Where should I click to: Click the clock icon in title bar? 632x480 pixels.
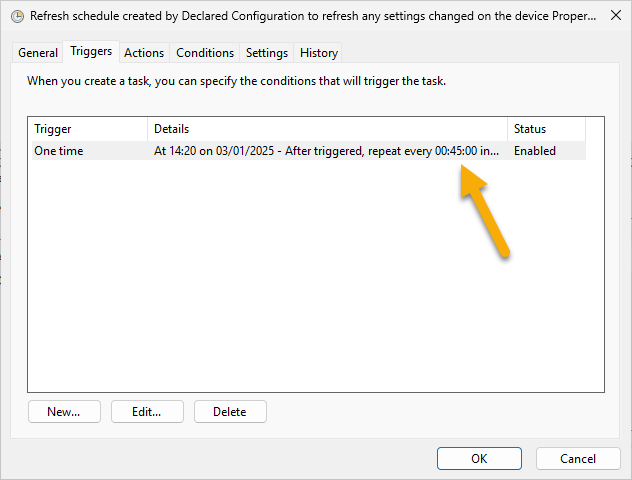[17, 17]
